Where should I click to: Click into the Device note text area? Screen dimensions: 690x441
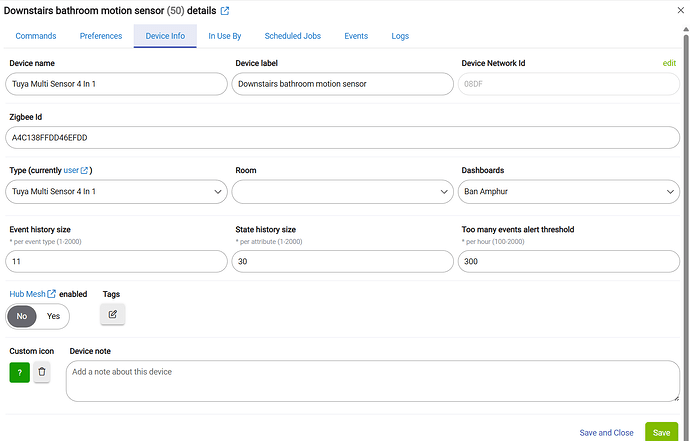pyautogui.click(x=372, y=381)
